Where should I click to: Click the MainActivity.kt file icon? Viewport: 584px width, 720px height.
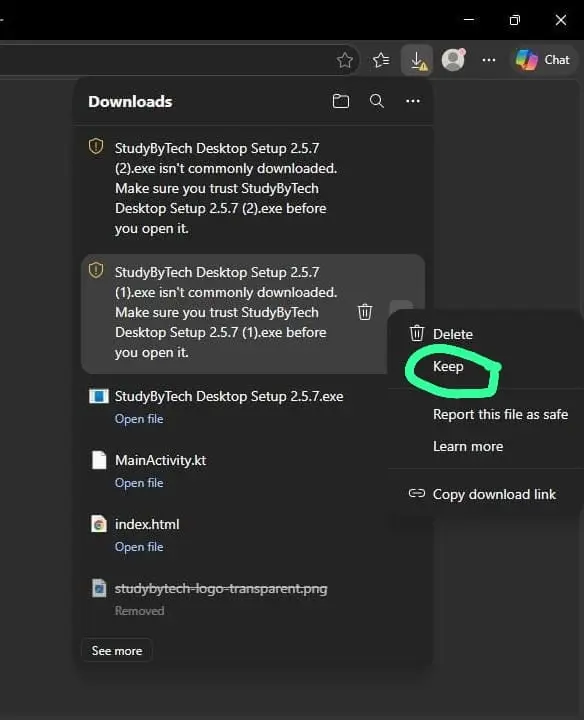pyautogui.click(x=99, y=460)
